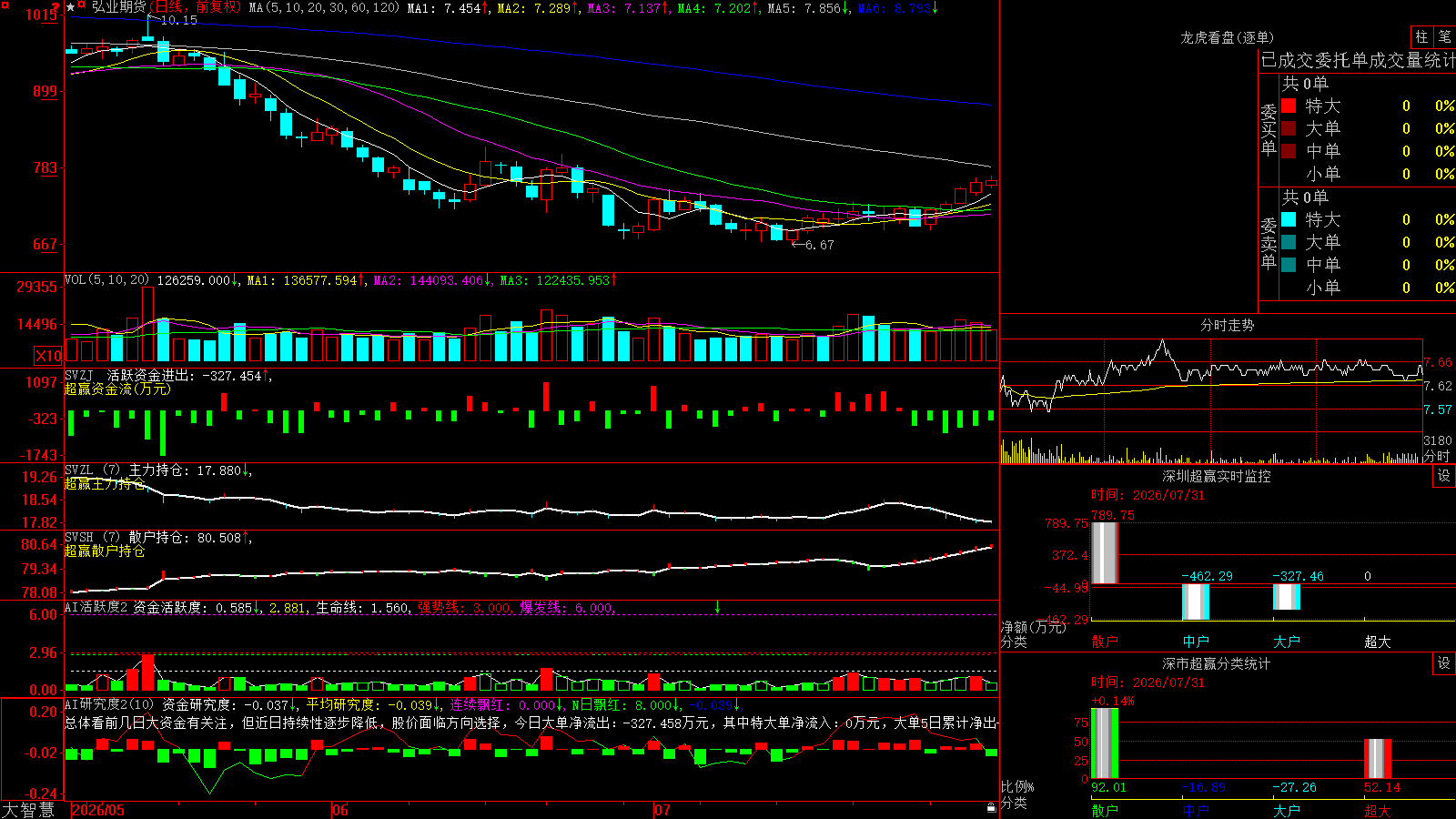
Task: Click the red 特大 buy order swatch
Action: point(1289,106)
